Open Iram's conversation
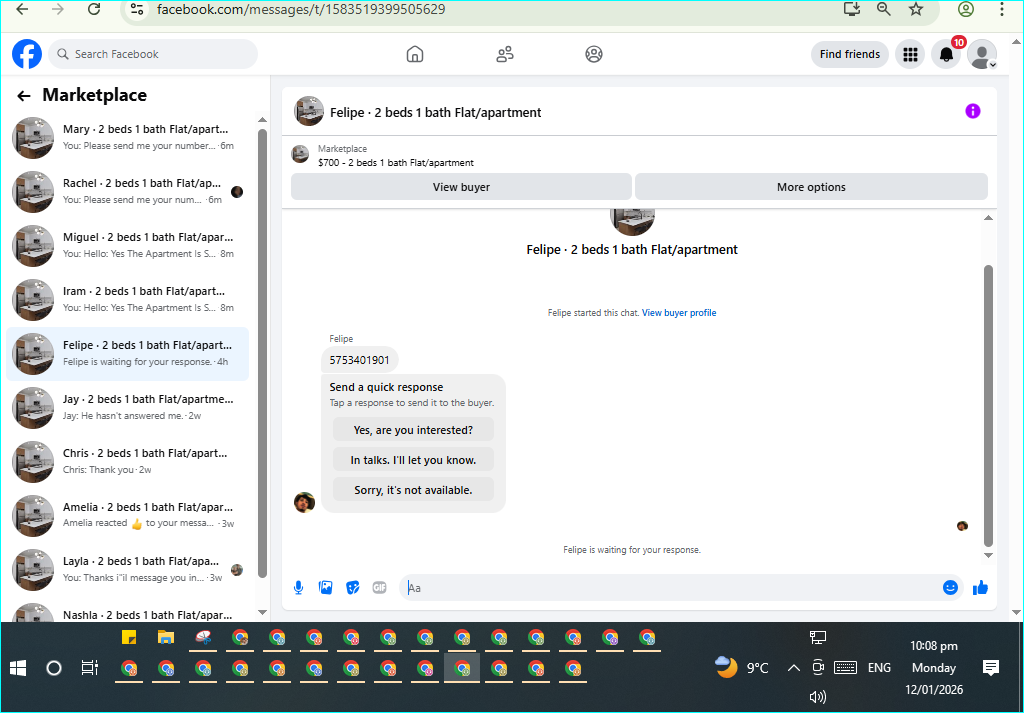The width and height of the screenshot is (1024, 713). [127, 300]
